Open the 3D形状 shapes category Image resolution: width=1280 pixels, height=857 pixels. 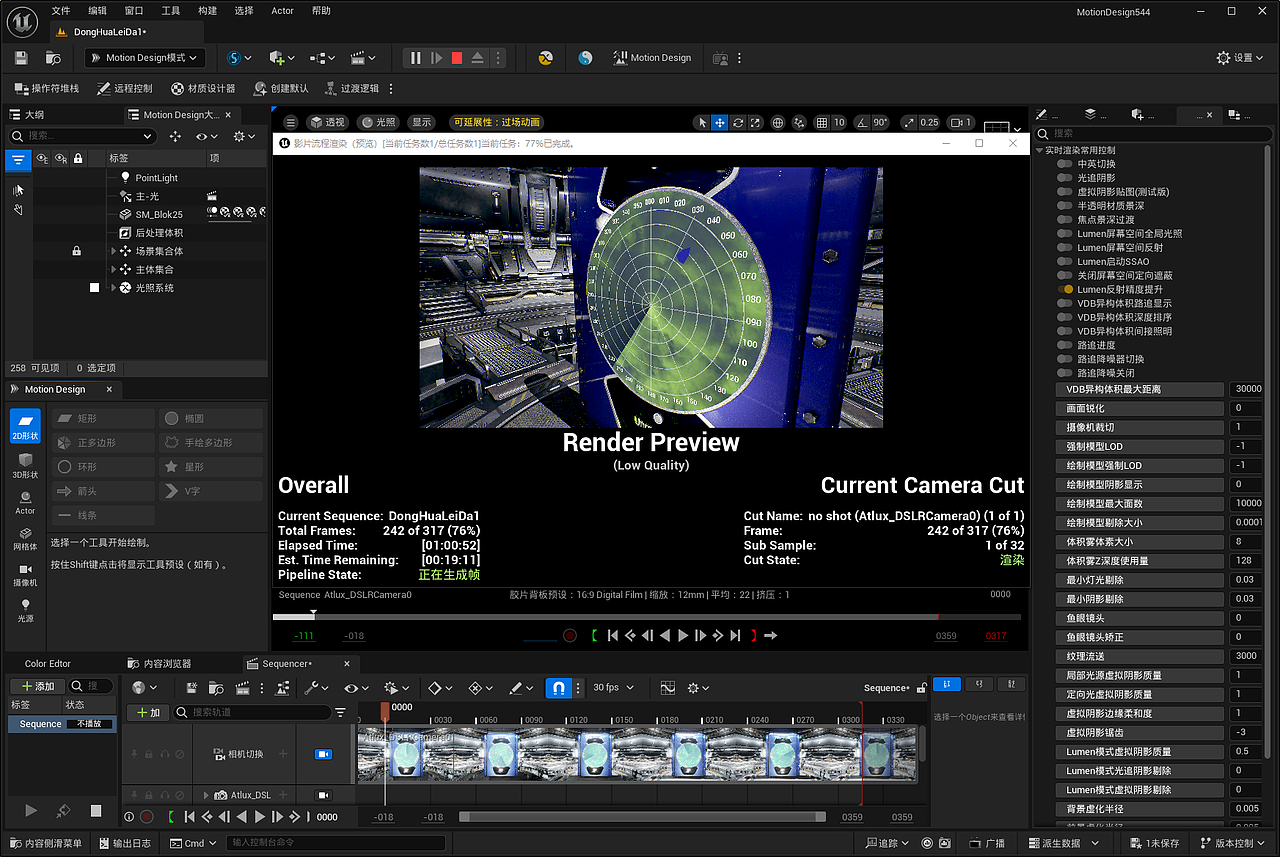pyautogui.click(x=25, y=465)
